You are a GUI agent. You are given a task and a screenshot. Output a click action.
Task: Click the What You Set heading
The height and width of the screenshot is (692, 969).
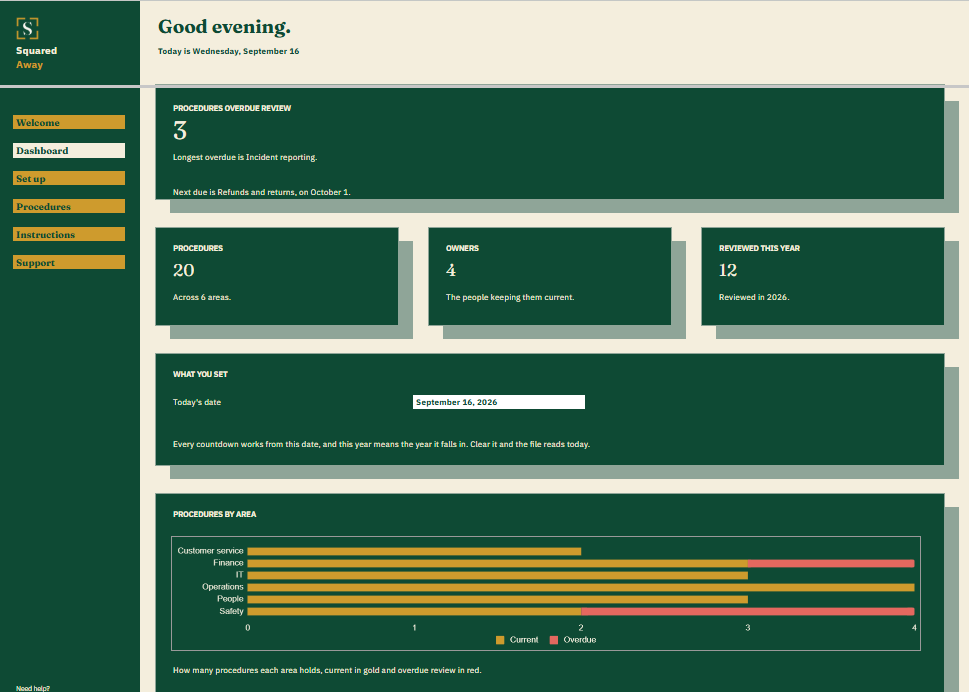pyautogui.click(x=200, y=374)
